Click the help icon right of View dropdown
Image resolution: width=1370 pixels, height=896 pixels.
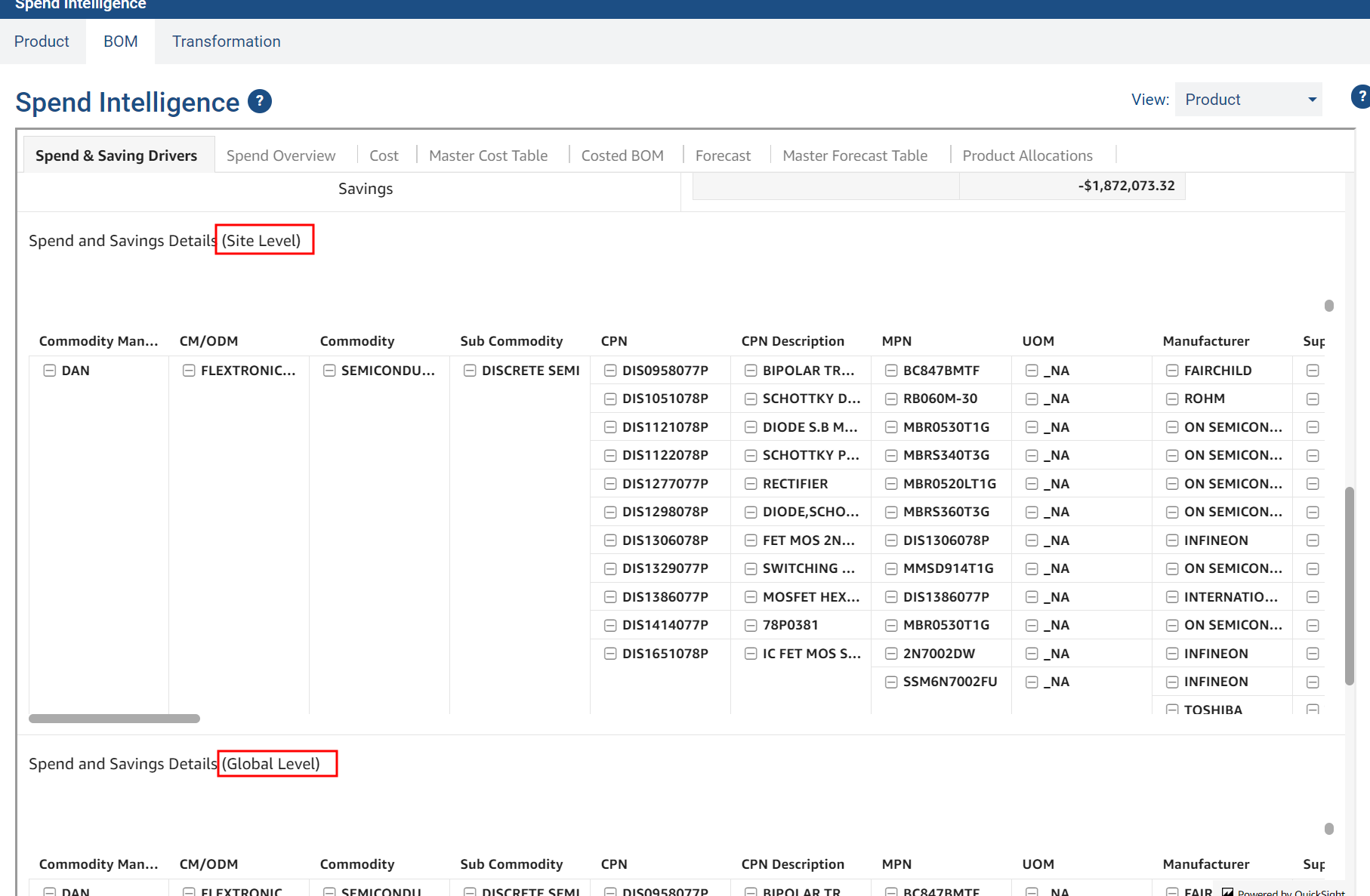1361,97
